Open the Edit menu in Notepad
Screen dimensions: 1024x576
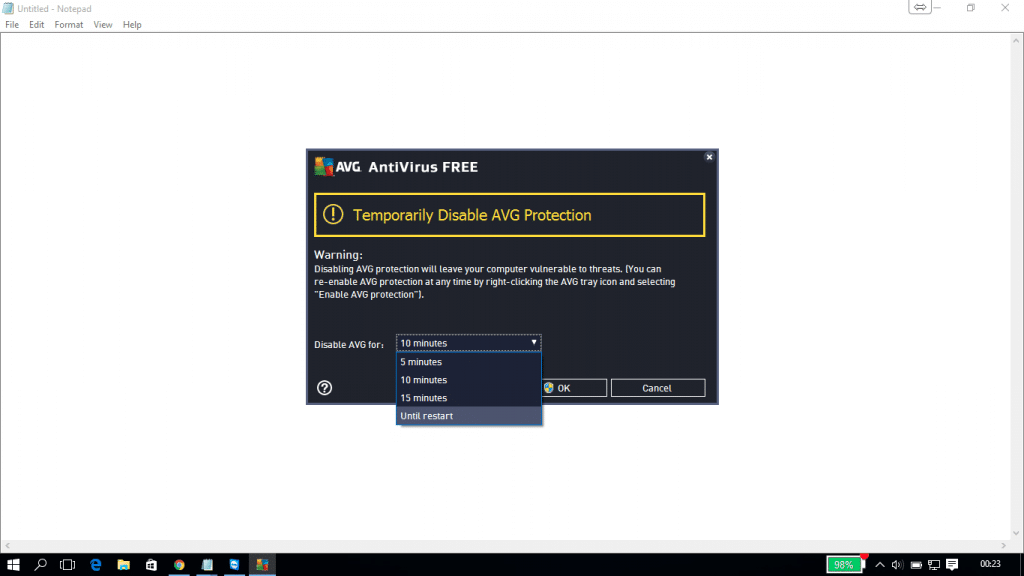pos(36,24)
